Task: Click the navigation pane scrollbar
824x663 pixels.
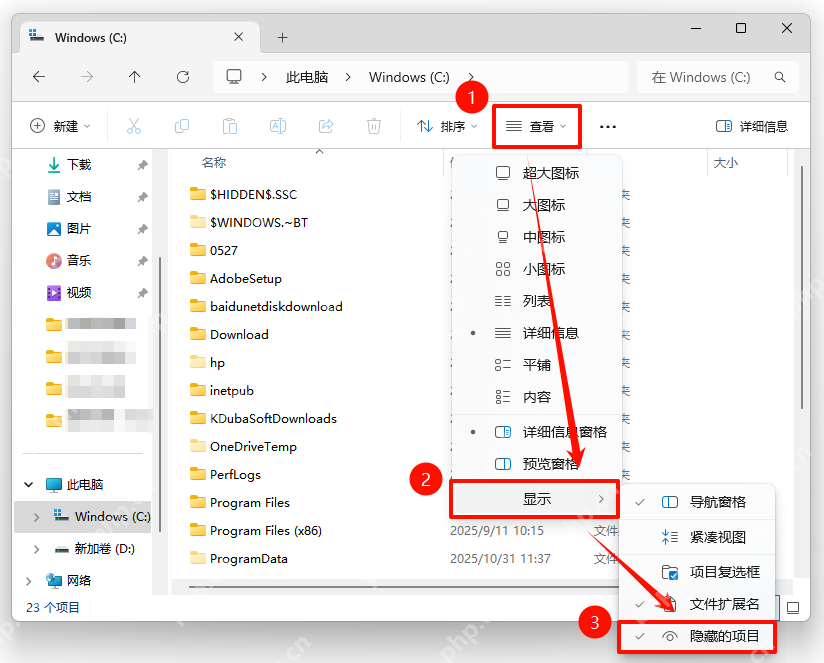Action: coord(159,394)
